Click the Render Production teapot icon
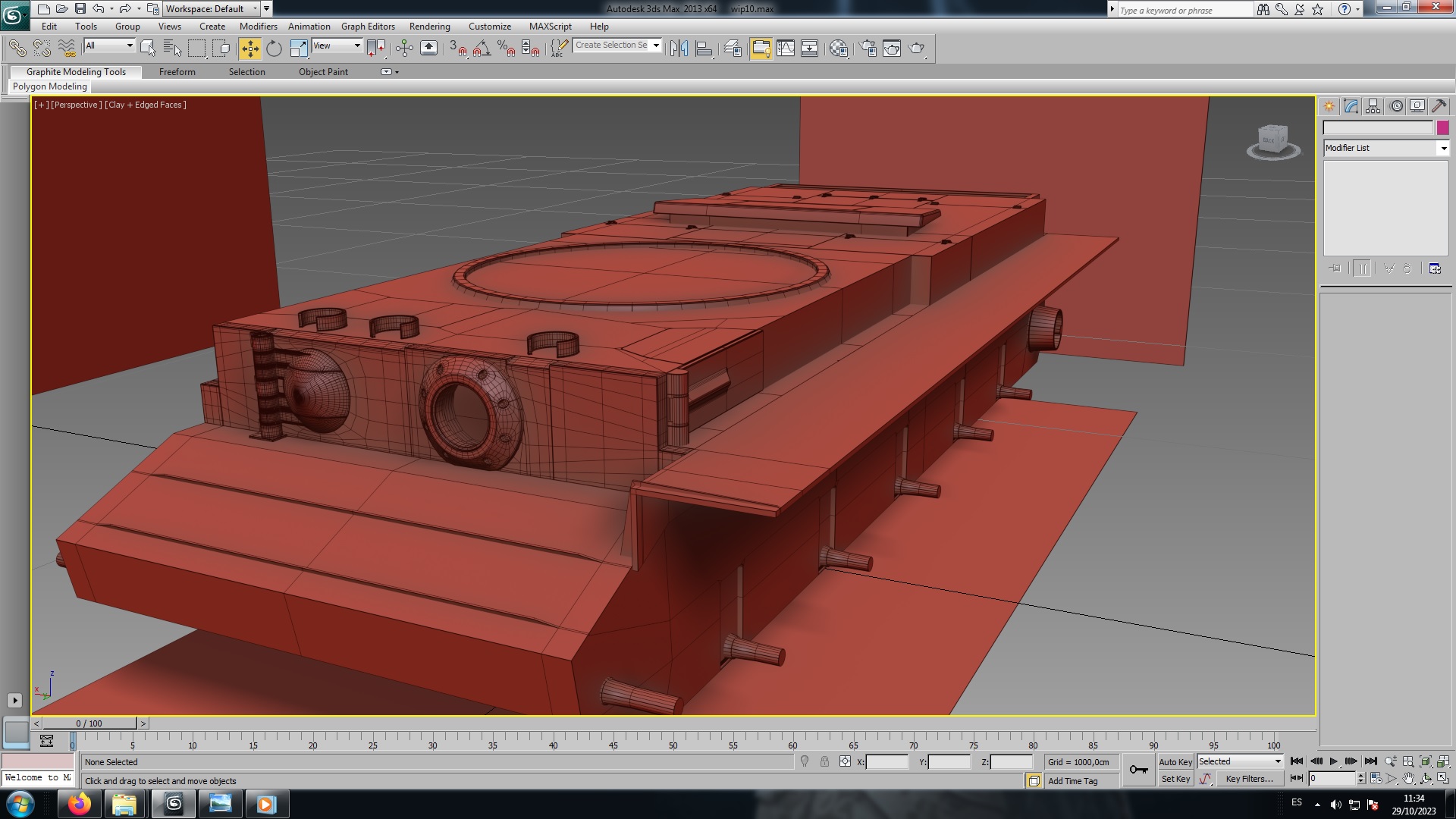 [x=916, y=49]
